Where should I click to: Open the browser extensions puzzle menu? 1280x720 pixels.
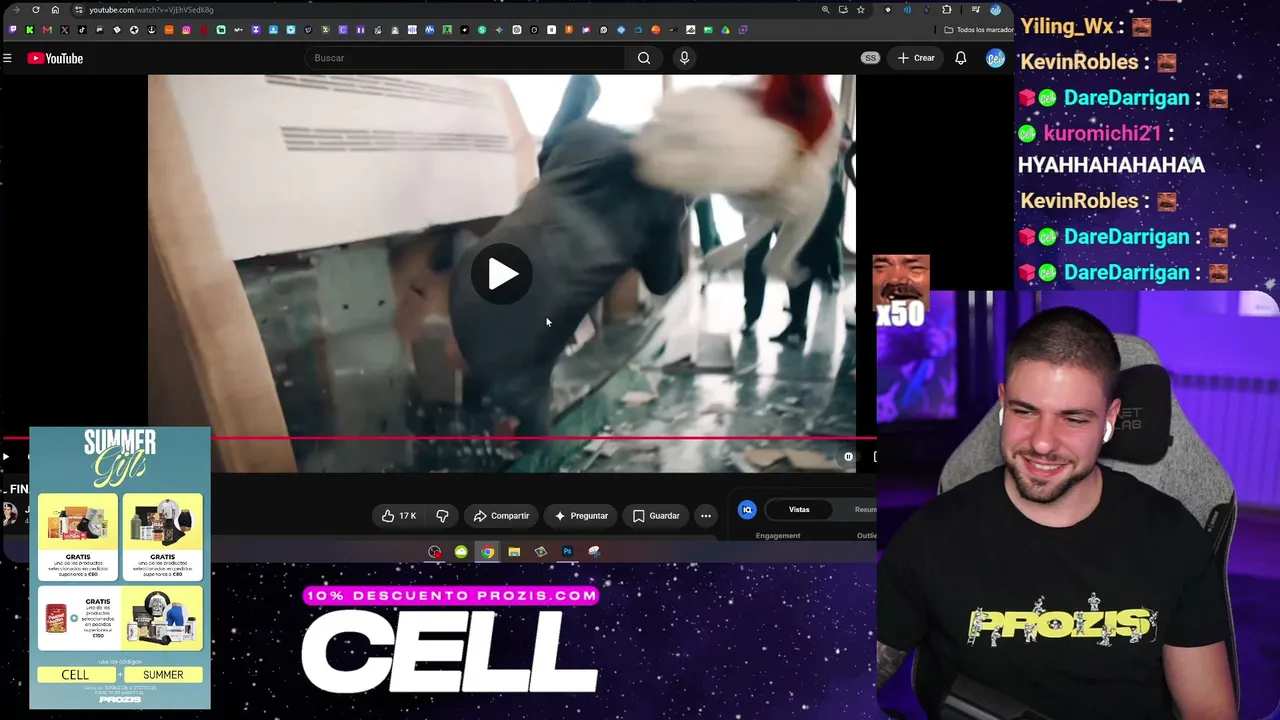coord(946,10)
